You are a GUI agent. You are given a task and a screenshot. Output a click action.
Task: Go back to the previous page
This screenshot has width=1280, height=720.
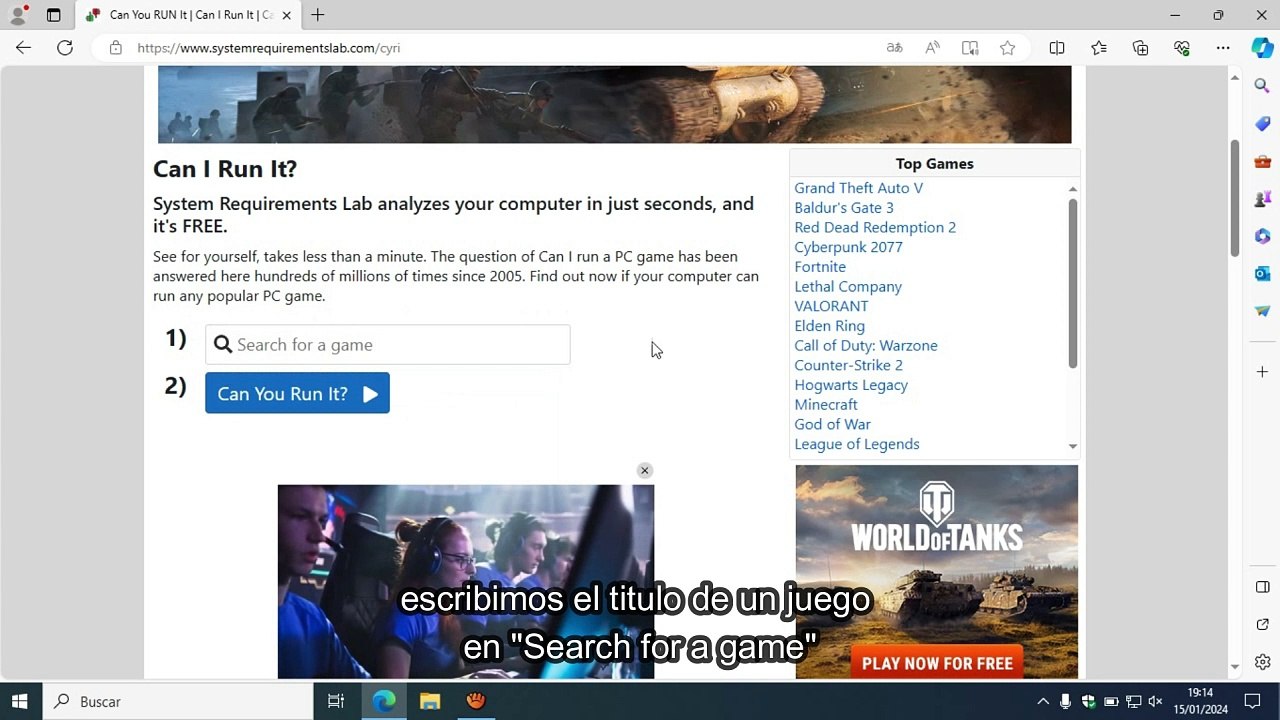(x=23, y=48)
